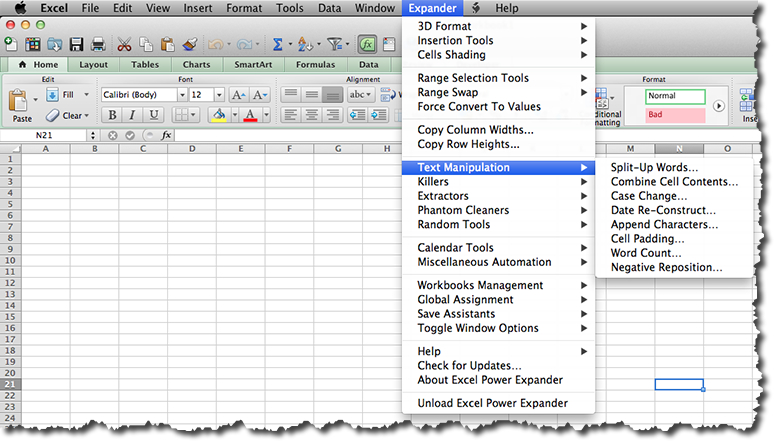
Task: Open the template gallery icon
Action: pyautogui.click(x=33, y=44)
